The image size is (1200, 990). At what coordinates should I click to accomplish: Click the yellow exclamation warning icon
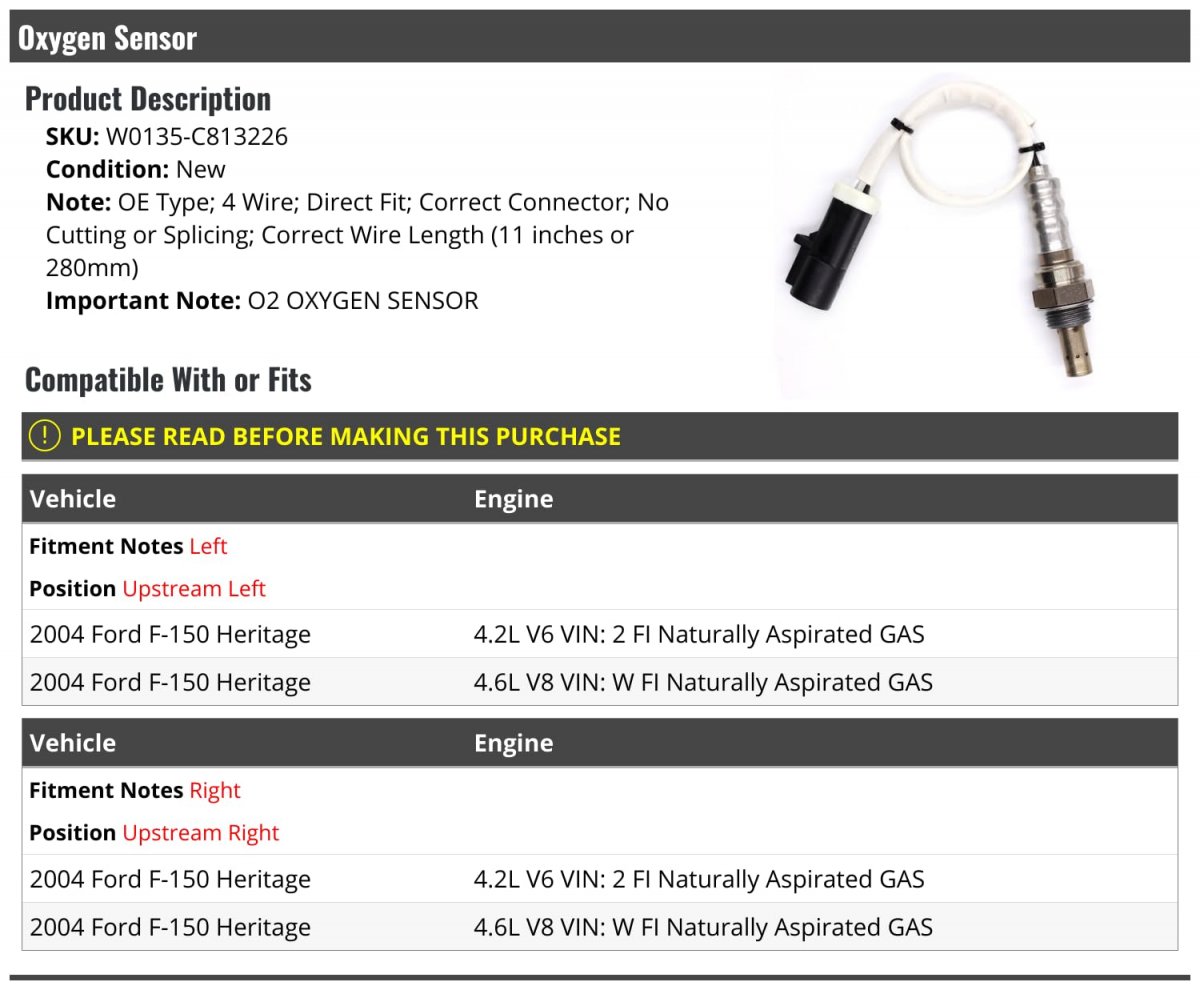[x=44, y=436]
